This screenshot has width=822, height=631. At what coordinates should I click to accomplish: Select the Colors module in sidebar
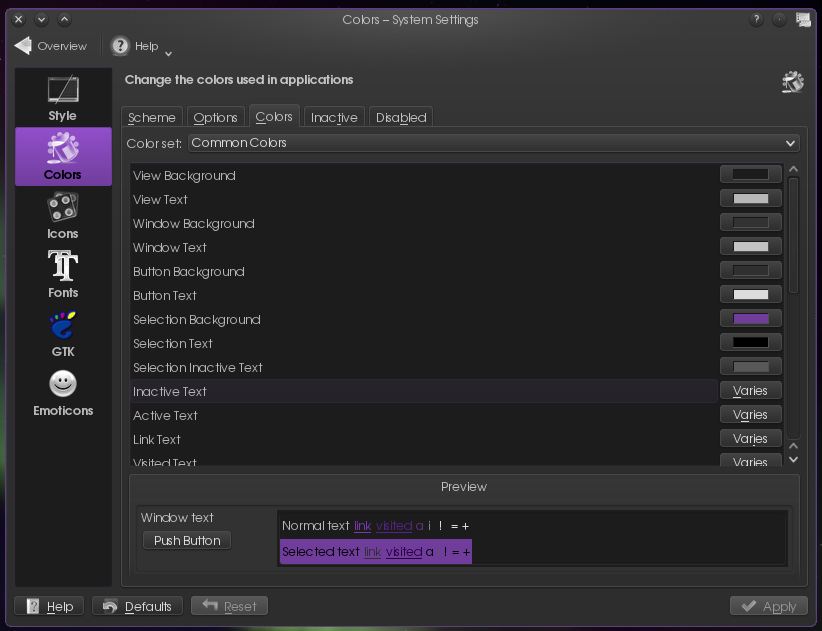point(63,156)
